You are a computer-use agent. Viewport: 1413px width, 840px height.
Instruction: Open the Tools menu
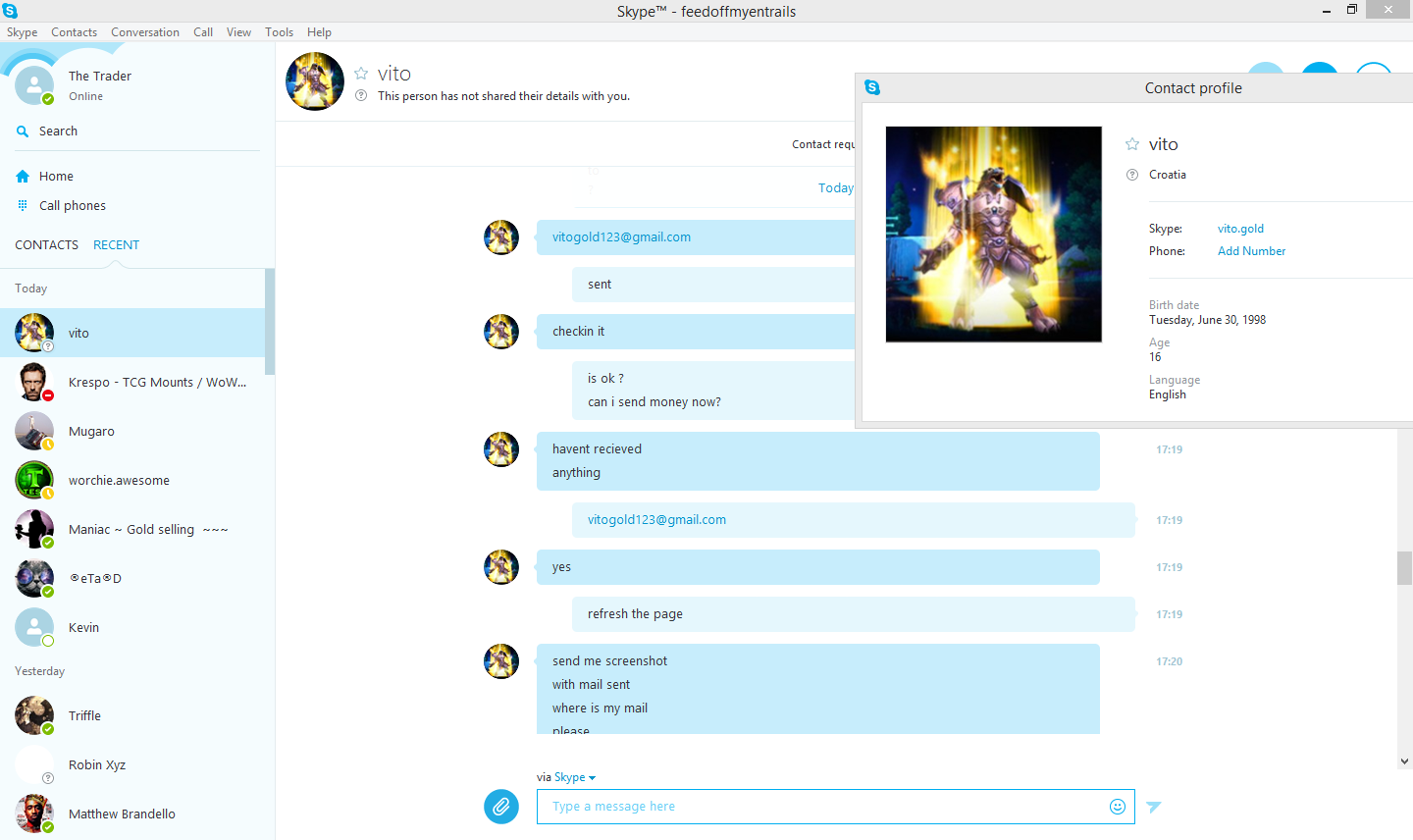coord(279,32)
